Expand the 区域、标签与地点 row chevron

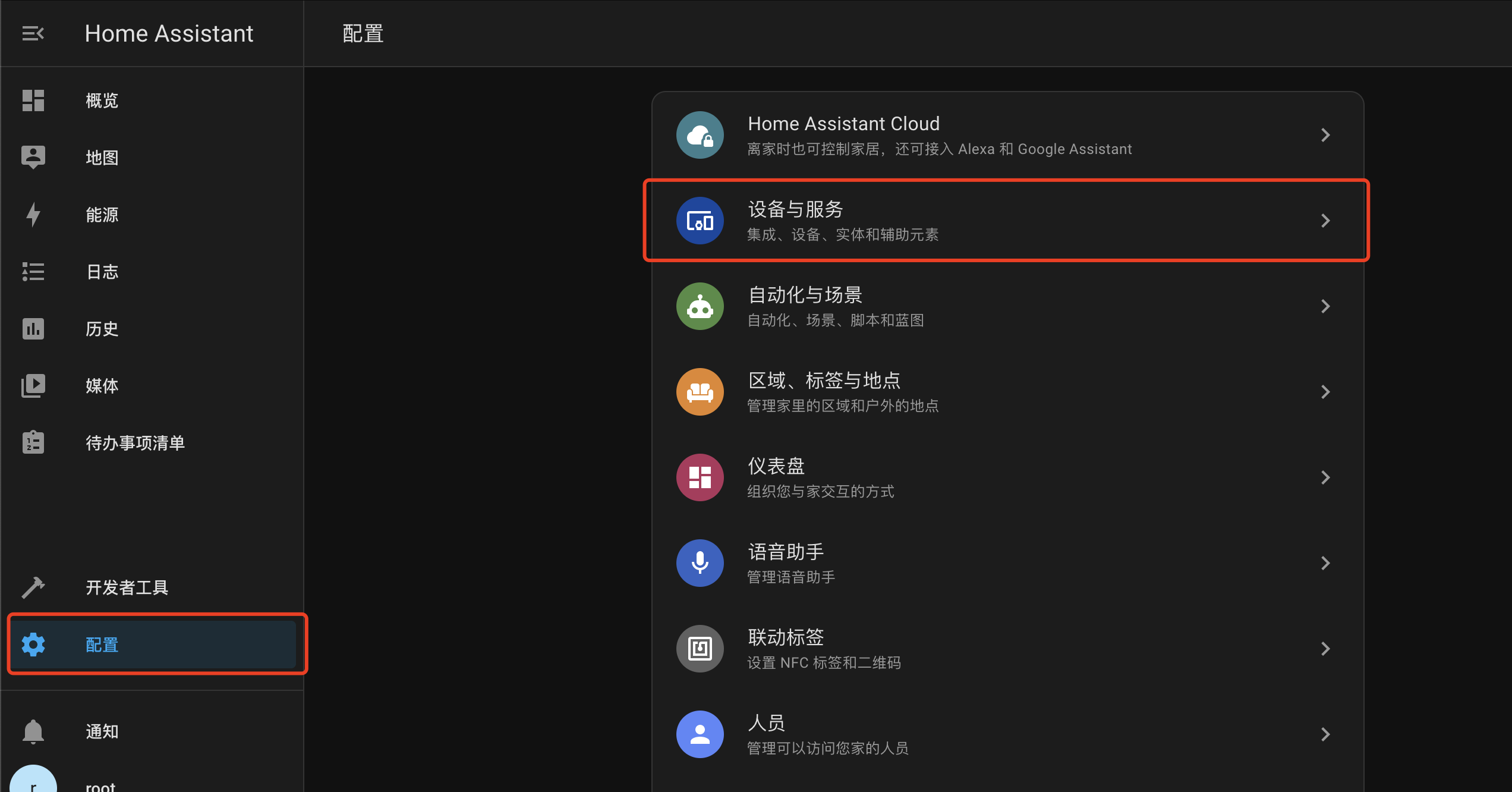pyautogui.click(x=1325, y=392)
